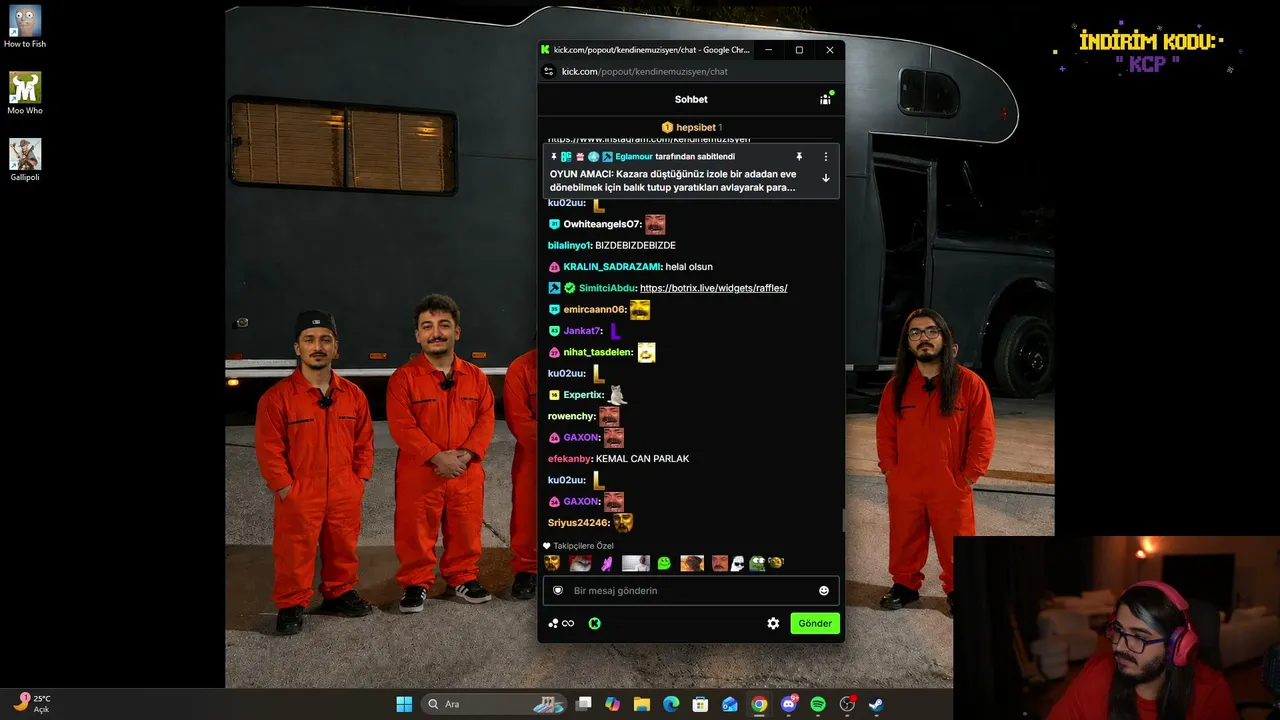This screenshot has width=1280, height=720.
Task: Select the red-hat cat emote in quick emotes
Action: pos(580,563)
